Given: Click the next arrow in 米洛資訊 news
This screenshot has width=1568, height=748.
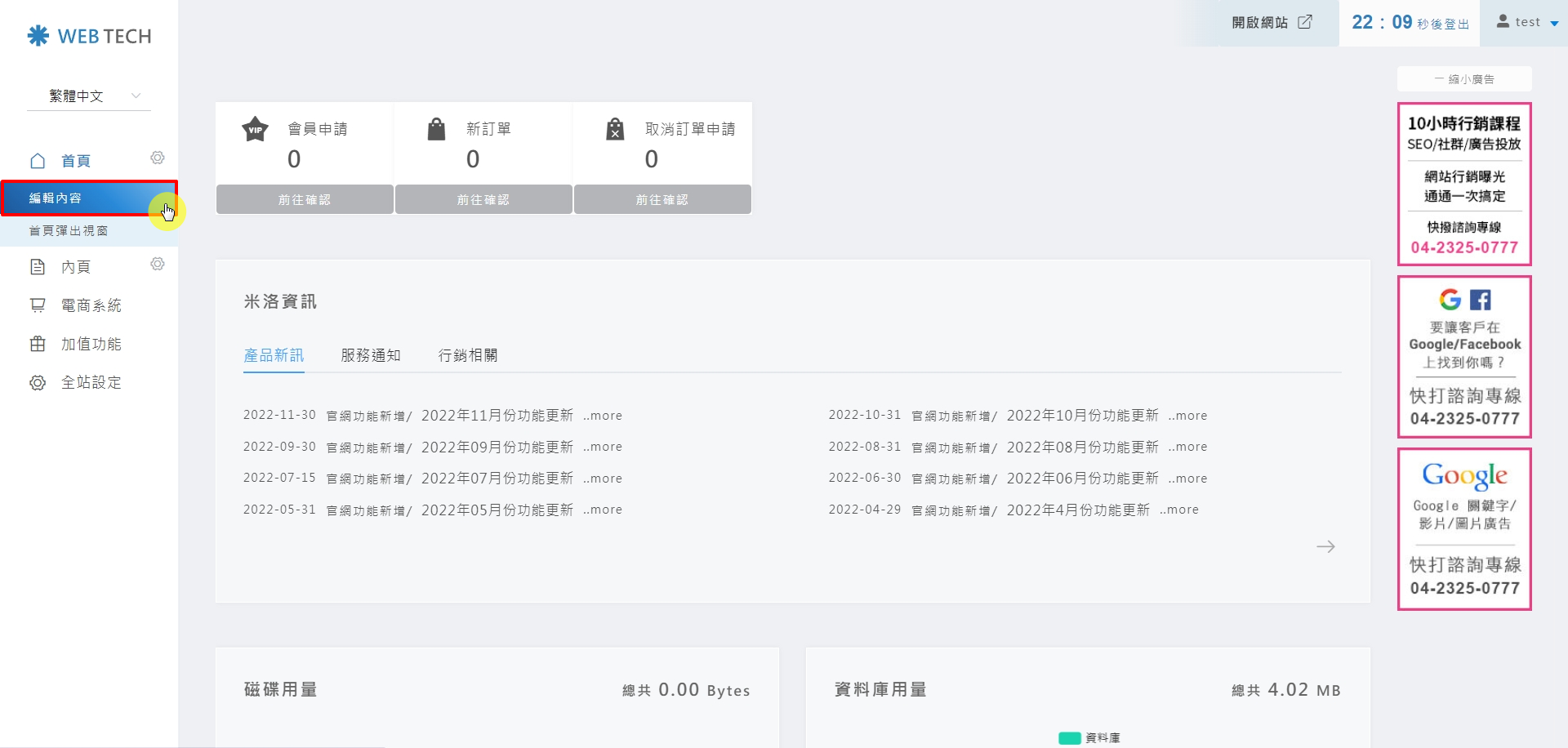Looking at the screenshot, I should coord(1325,546).
